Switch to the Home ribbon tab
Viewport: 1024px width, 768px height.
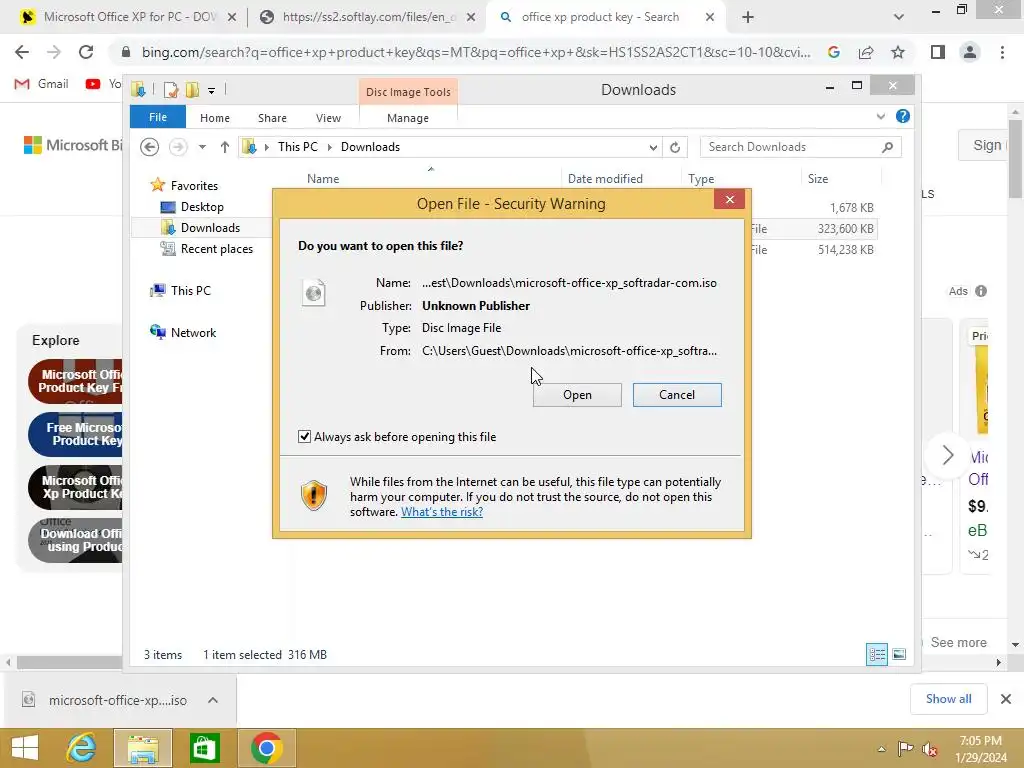tap(215, 118)
